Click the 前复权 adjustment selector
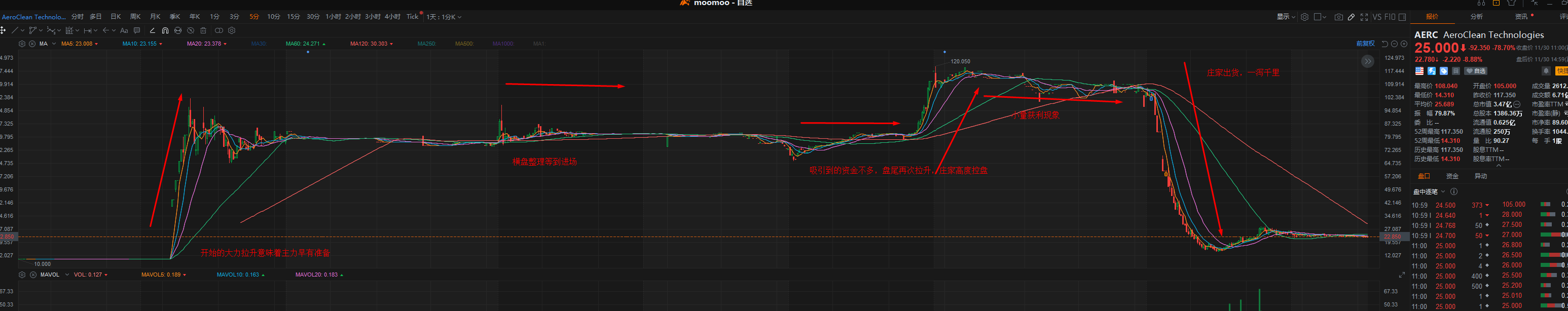The height and width of the screenshot is (311, 1568). pyautogui.click(x=1365, y=44)
